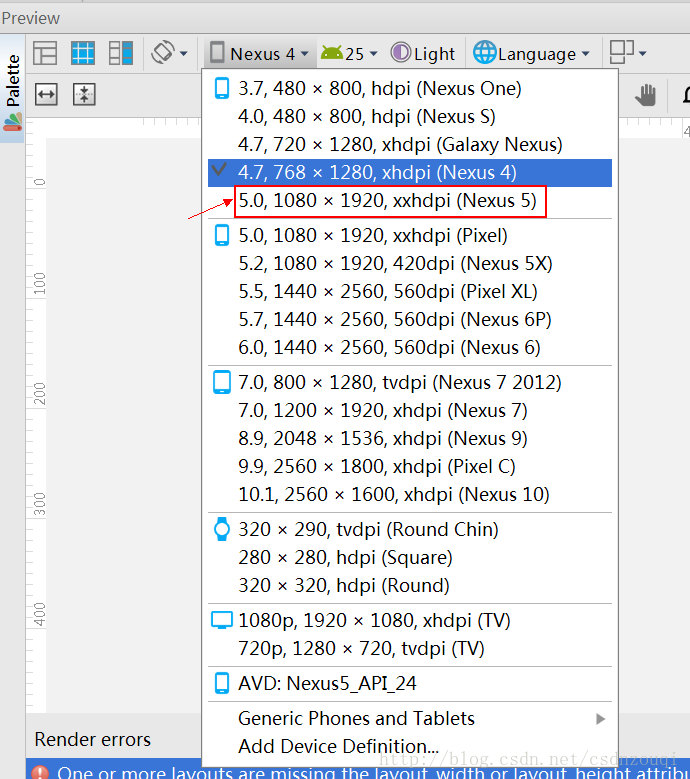690x779 pixels.
Task: Choose 5.7, 1440 × 2560 Nexus 6P
Action: 410,319
